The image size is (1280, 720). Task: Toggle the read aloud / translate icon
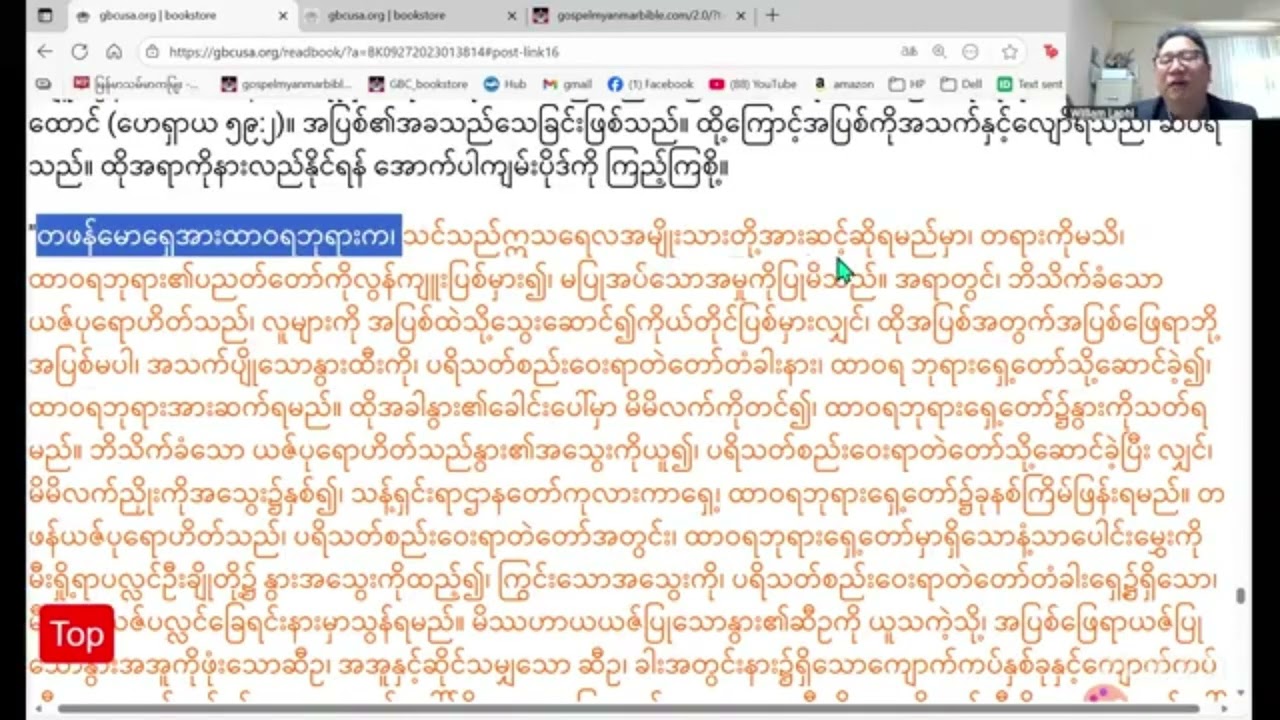point(909,51)
